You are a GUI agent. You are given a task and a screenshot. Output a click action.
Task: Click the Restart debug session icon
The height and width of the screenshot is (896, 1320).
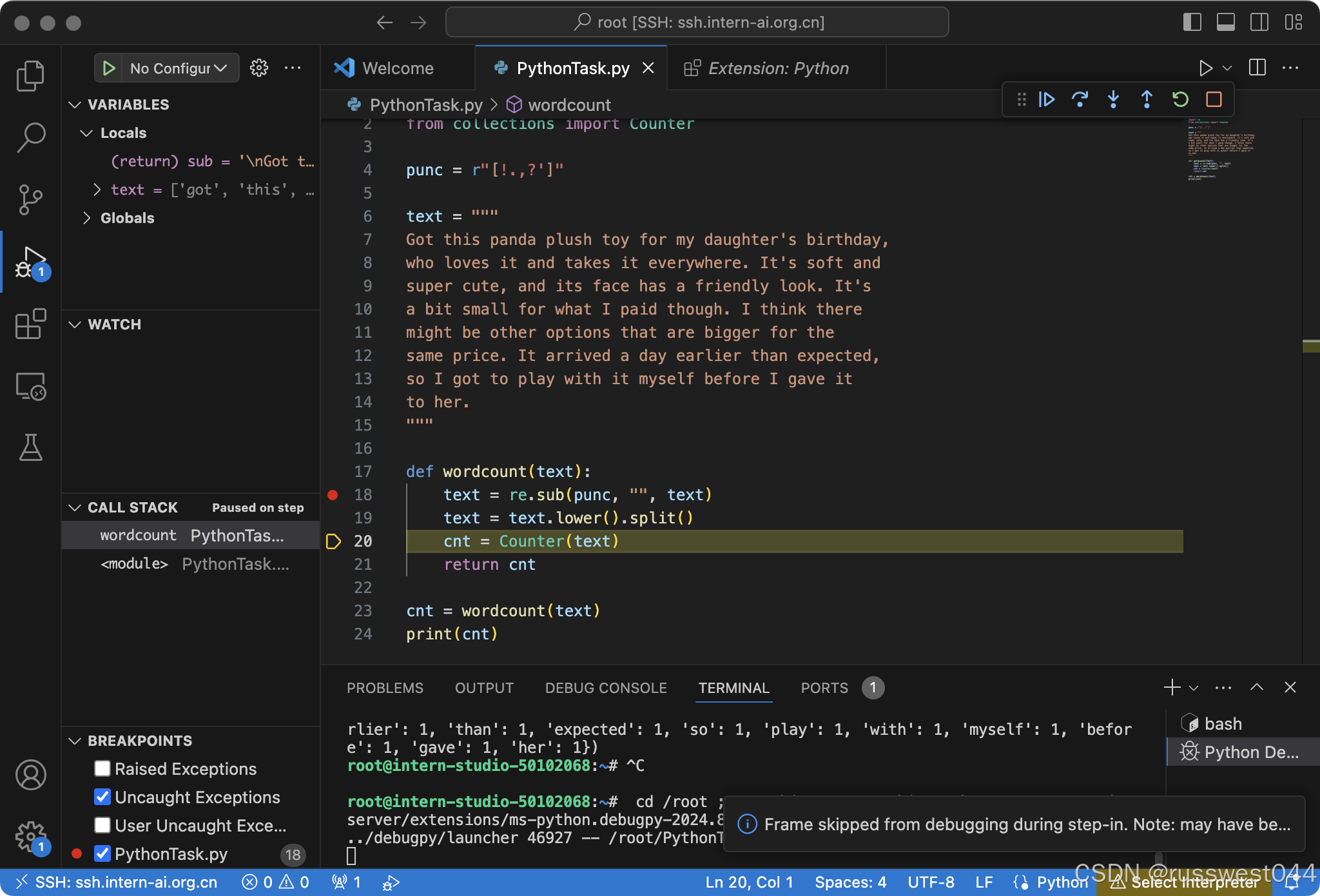pos(1179,99)
